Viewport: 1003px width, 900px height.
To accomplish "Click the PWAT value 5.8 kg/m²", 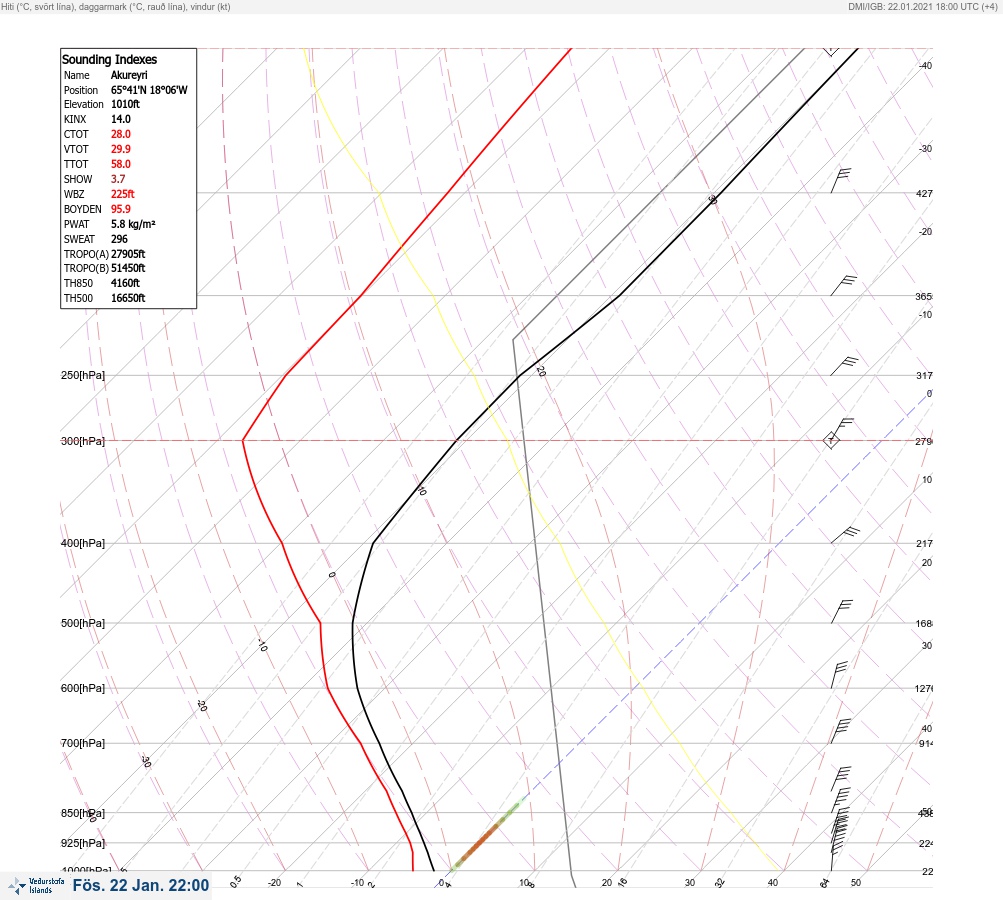I will click(x=133, y=224).
